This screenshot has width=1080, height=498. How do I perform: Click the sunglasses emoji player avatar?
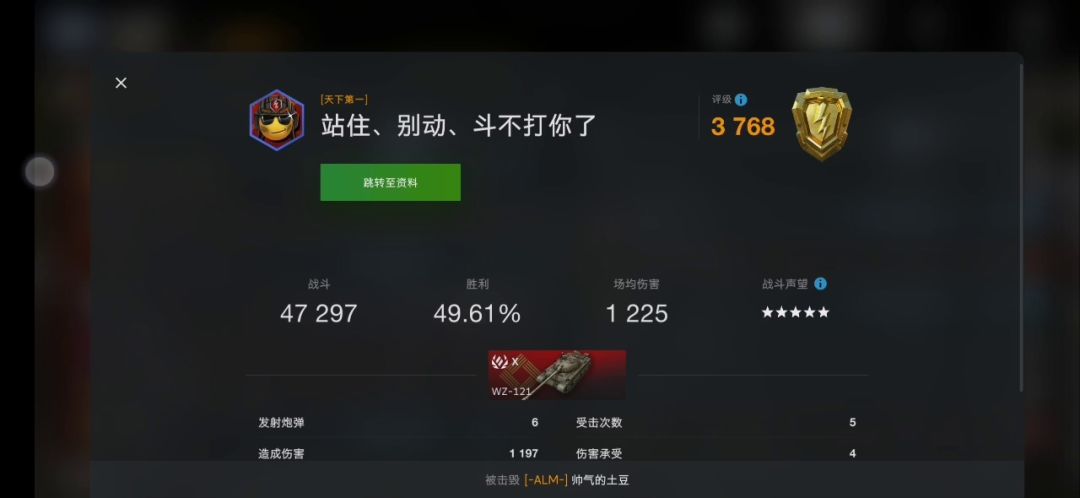pos(277,120)
